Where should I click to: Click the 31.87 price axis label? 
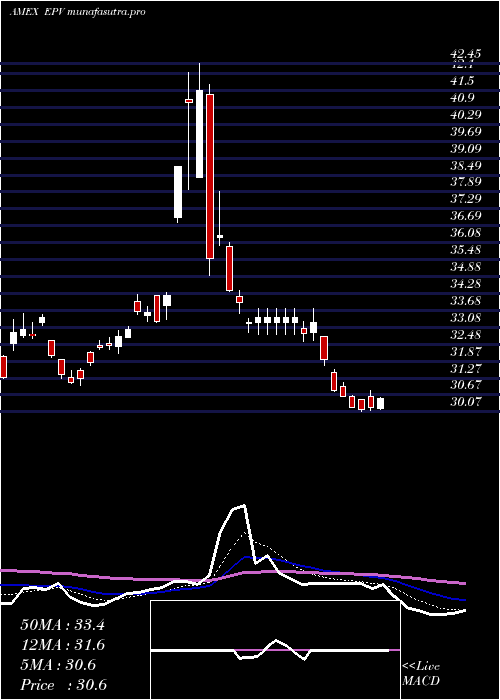pyautogui.click(x=466, y=352)
